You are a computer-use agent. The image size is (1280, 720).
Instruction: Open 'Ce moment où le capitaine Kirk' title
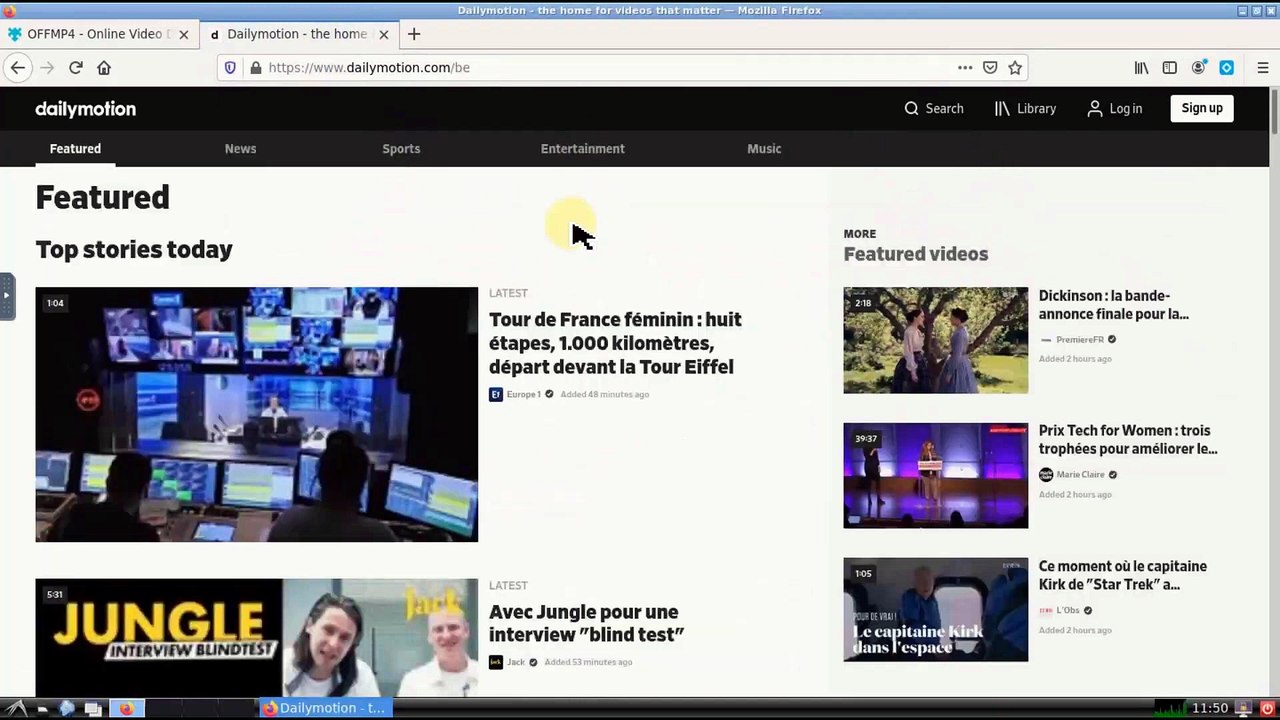pos(1123,575)
